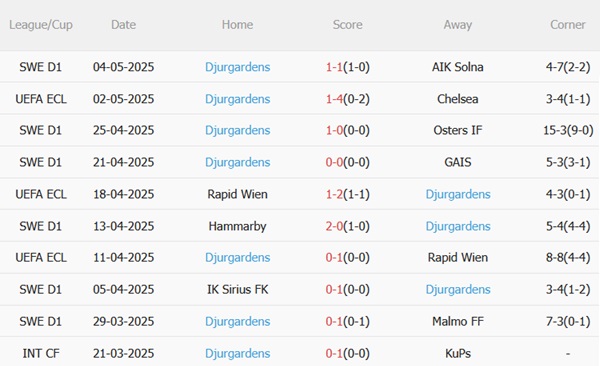This screenshot has height=366, width=600.
Task: Select away Djurgardens link against IK Sirius FK
Action: click(458, 289)
